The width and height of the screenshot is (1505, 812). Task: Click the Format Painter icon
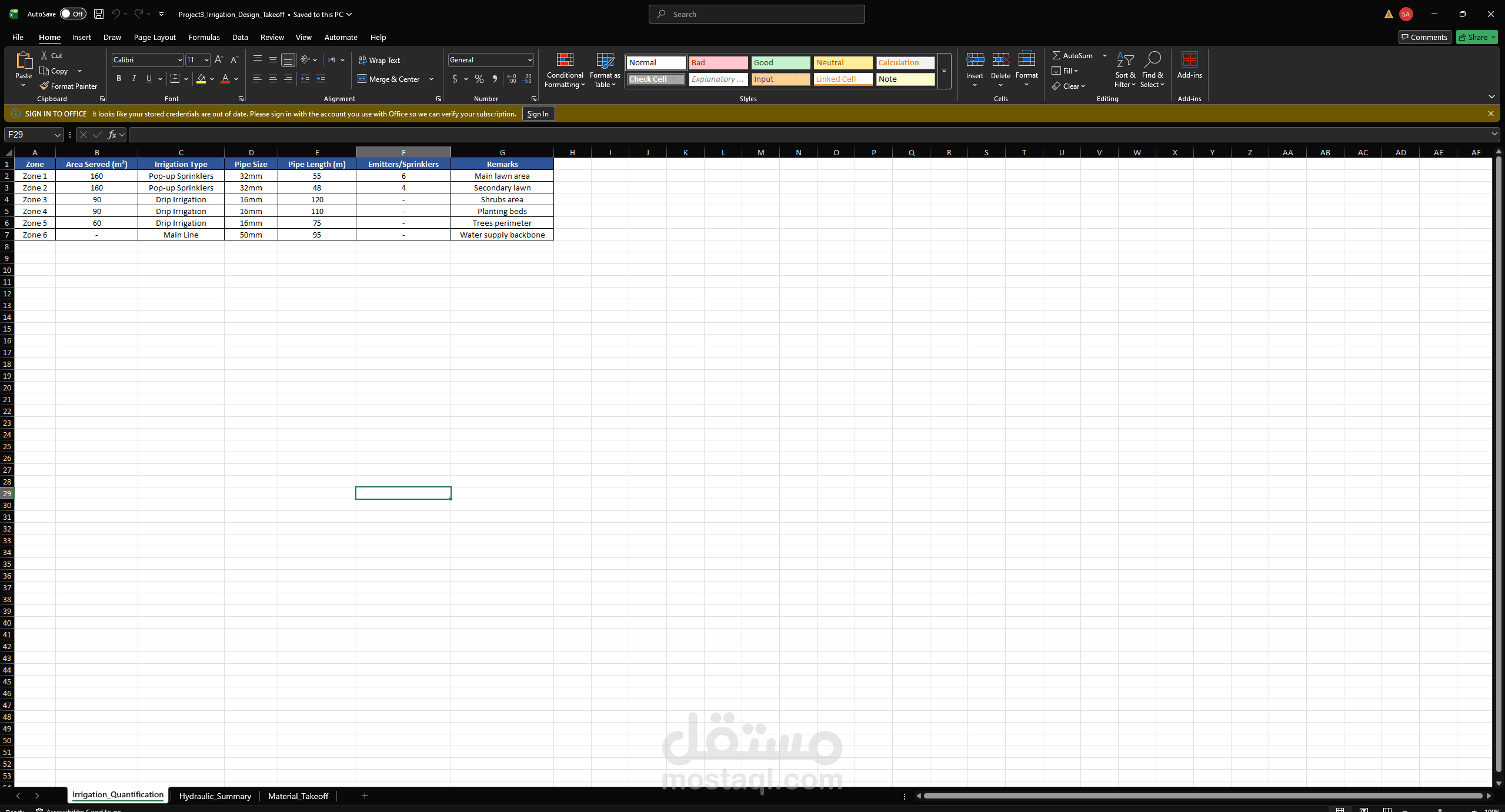45,86
